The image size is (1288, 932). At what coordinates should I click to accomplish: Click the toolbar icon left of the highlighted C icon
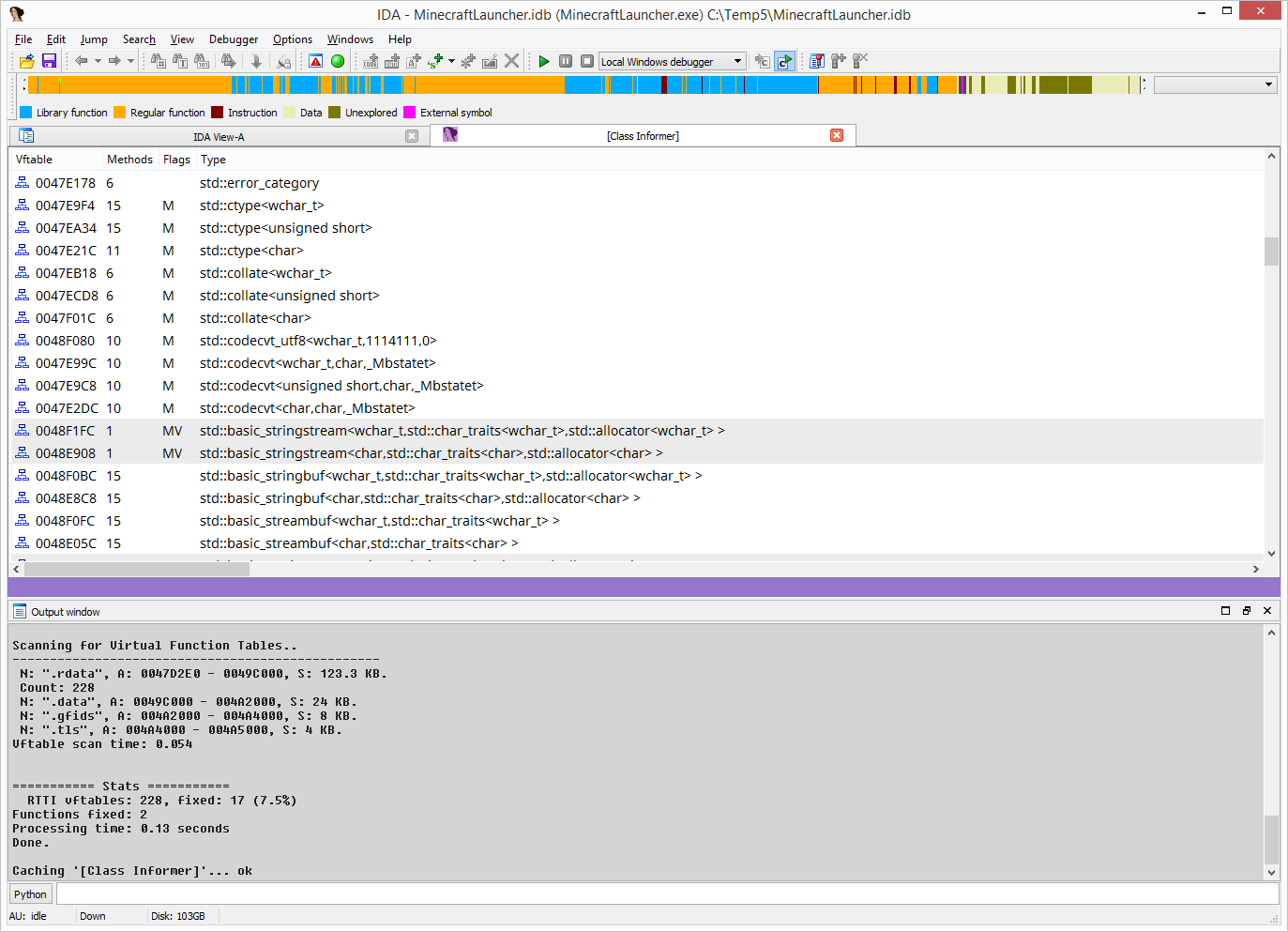tap(763, 61)
